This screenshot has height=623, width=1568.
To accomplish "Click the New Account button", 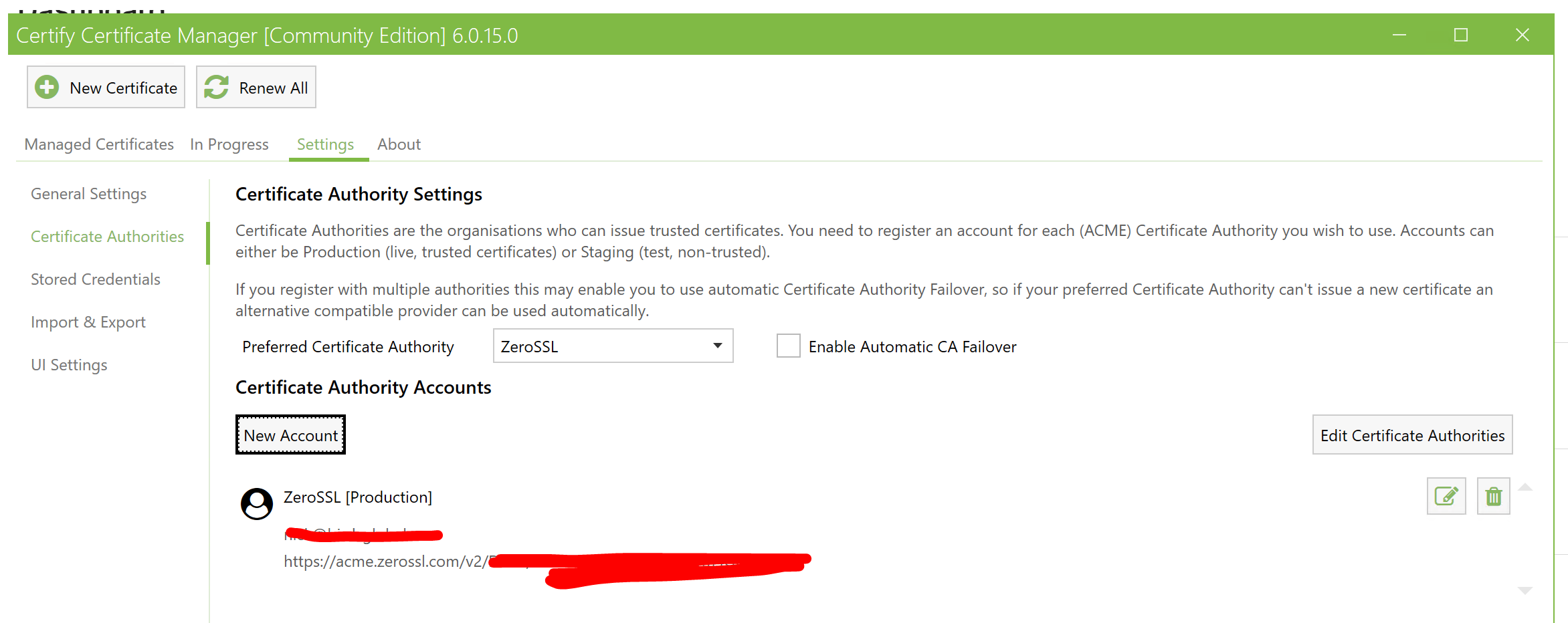I will pyautogui.click(x=290, y=435).
